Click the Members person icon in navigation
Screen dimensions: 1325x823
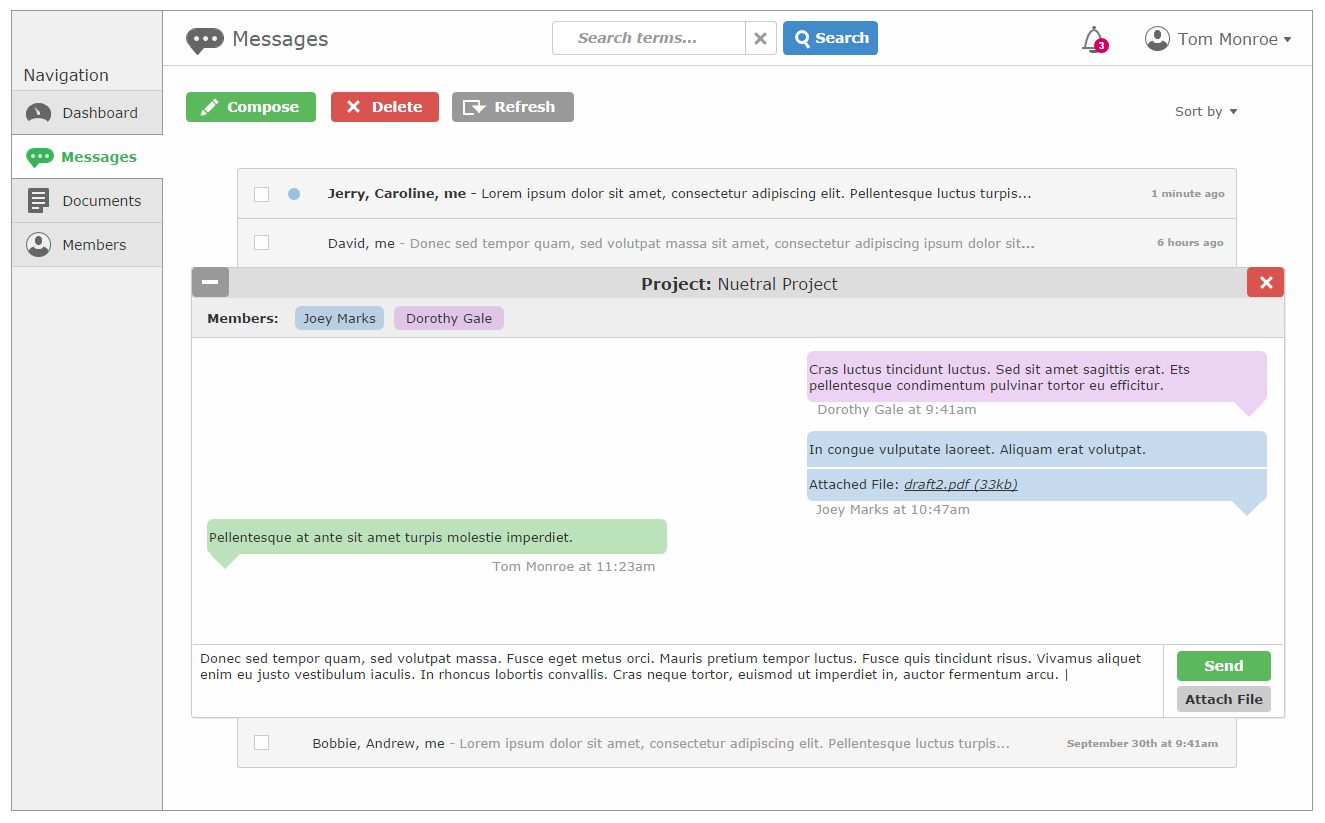click(38, 245)
